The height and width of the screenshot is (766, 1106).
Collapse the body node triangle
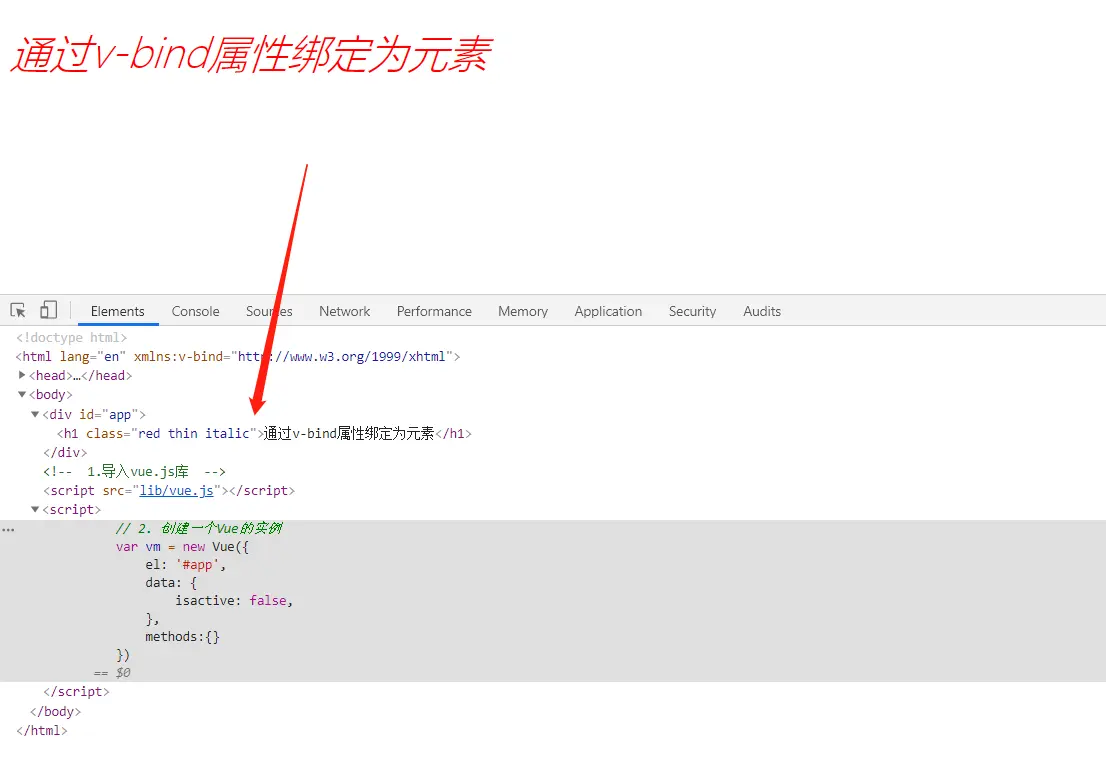pyautogui.click(x=22, y=394)
